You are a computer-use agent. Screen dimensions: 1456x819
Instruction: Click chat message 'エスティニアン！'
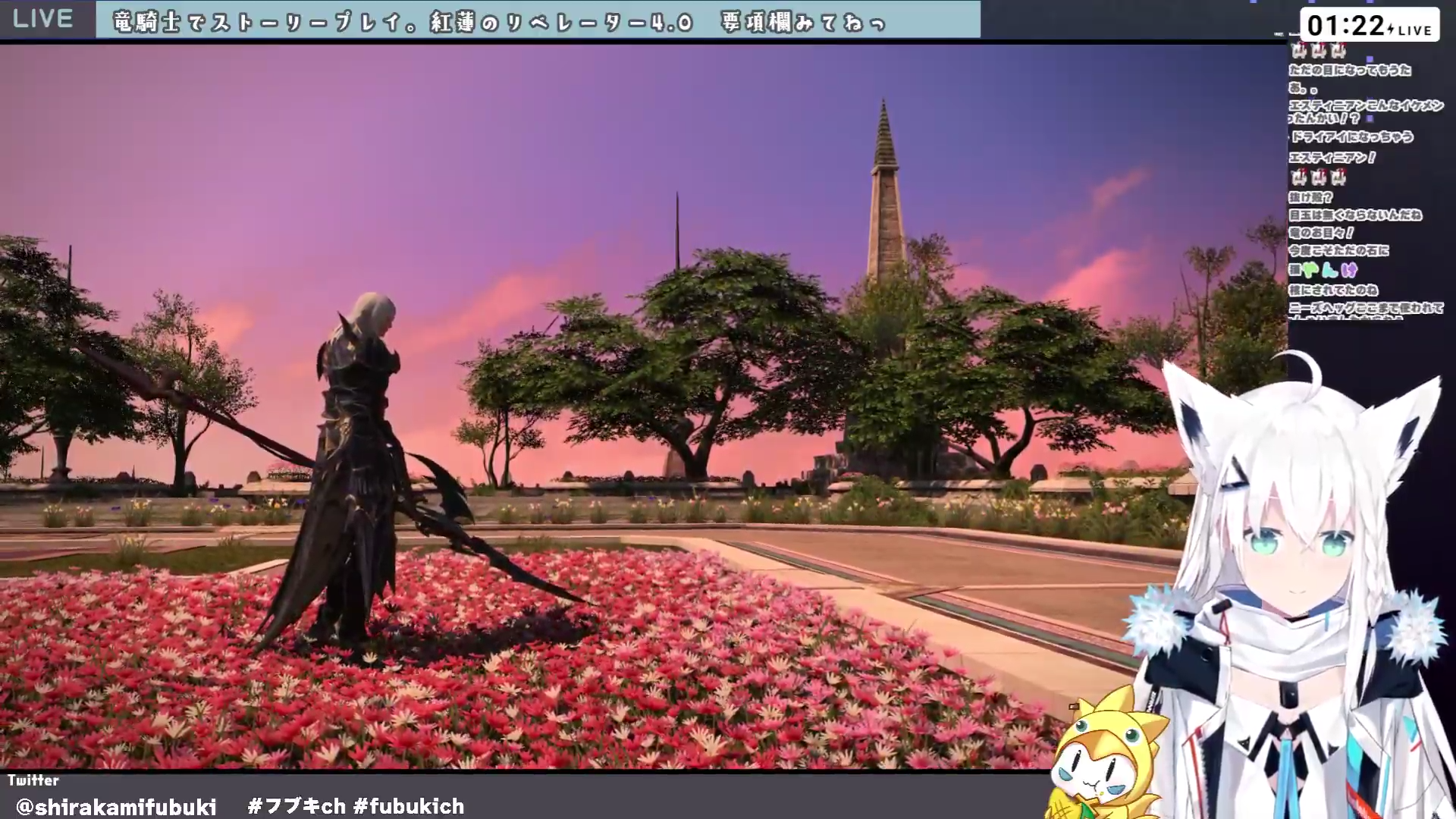point(1332,158)
